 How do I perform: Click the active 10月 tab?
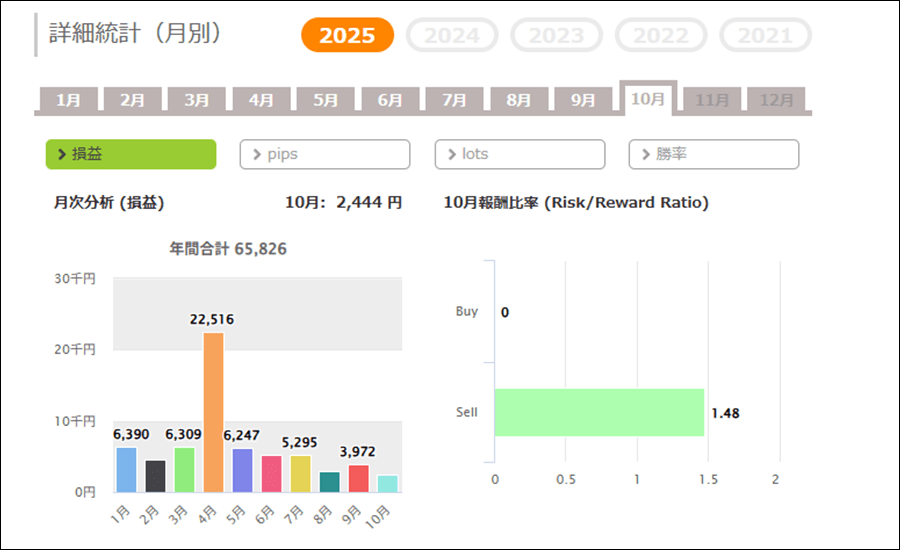(x=647, y=98)
